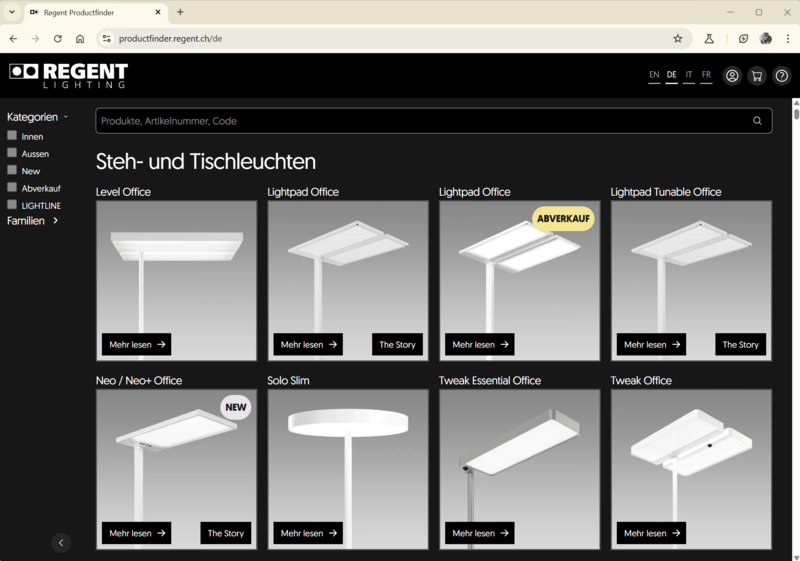800x561 pixels.
Task: Click Mehr lesen for Level Office
Action: (136, 345)
